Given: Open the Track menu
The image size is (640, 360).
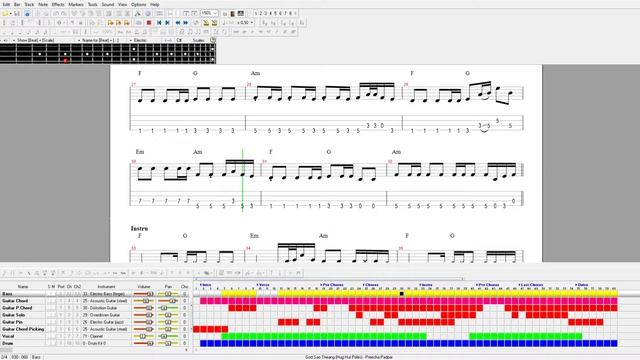Looking at the screenshot, I should (x=29, y=4).
